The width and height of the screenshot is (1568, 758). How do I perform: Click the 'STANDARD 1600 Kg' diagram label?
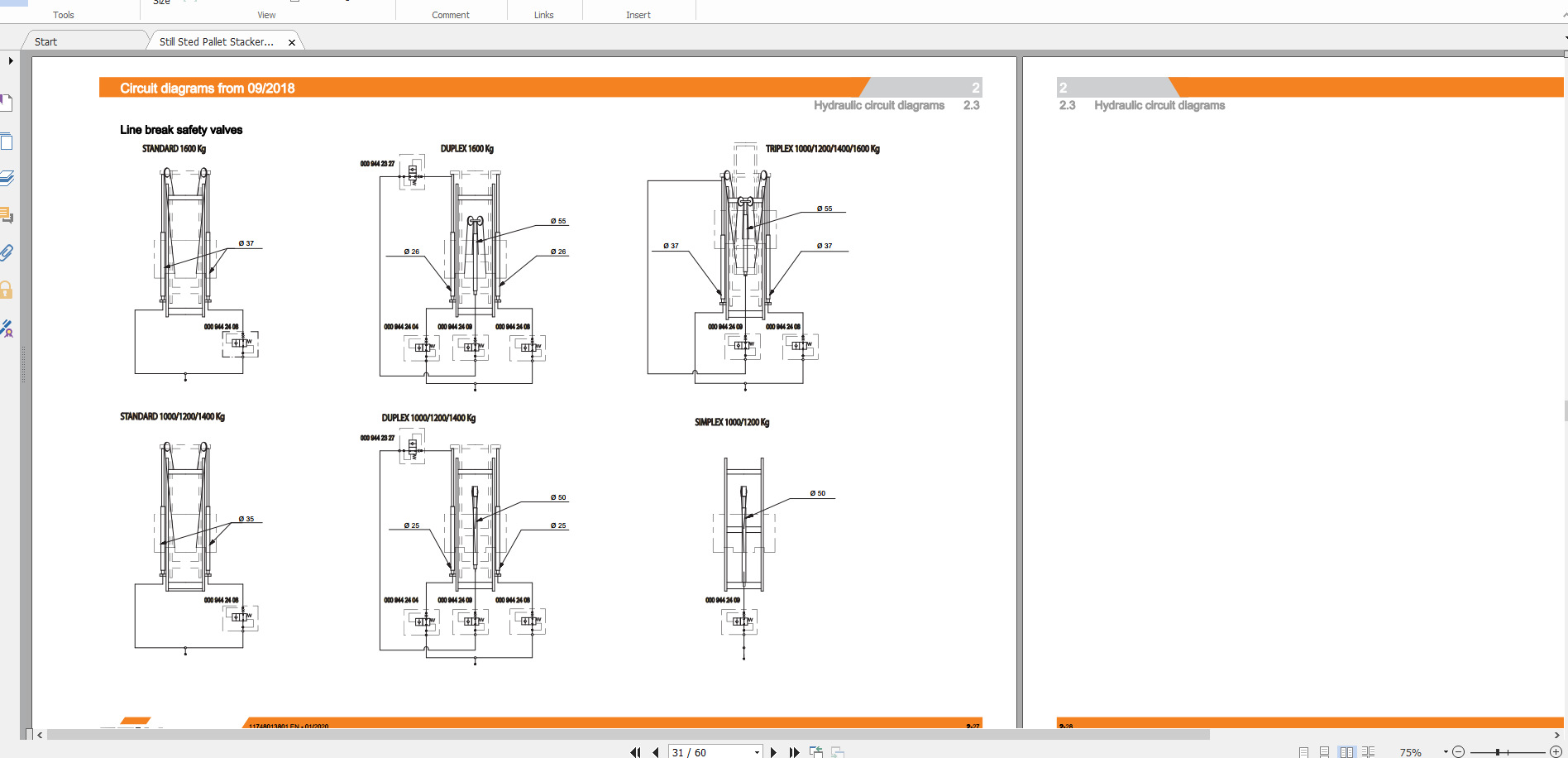pyautogui.click(x=174, y=149)
